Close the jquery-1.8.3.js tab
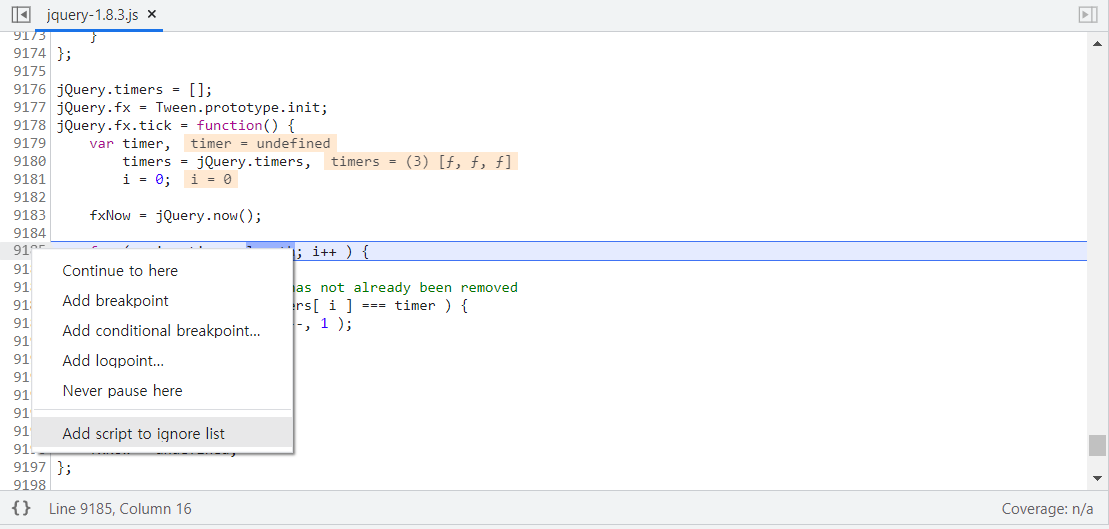 point(151,14)
